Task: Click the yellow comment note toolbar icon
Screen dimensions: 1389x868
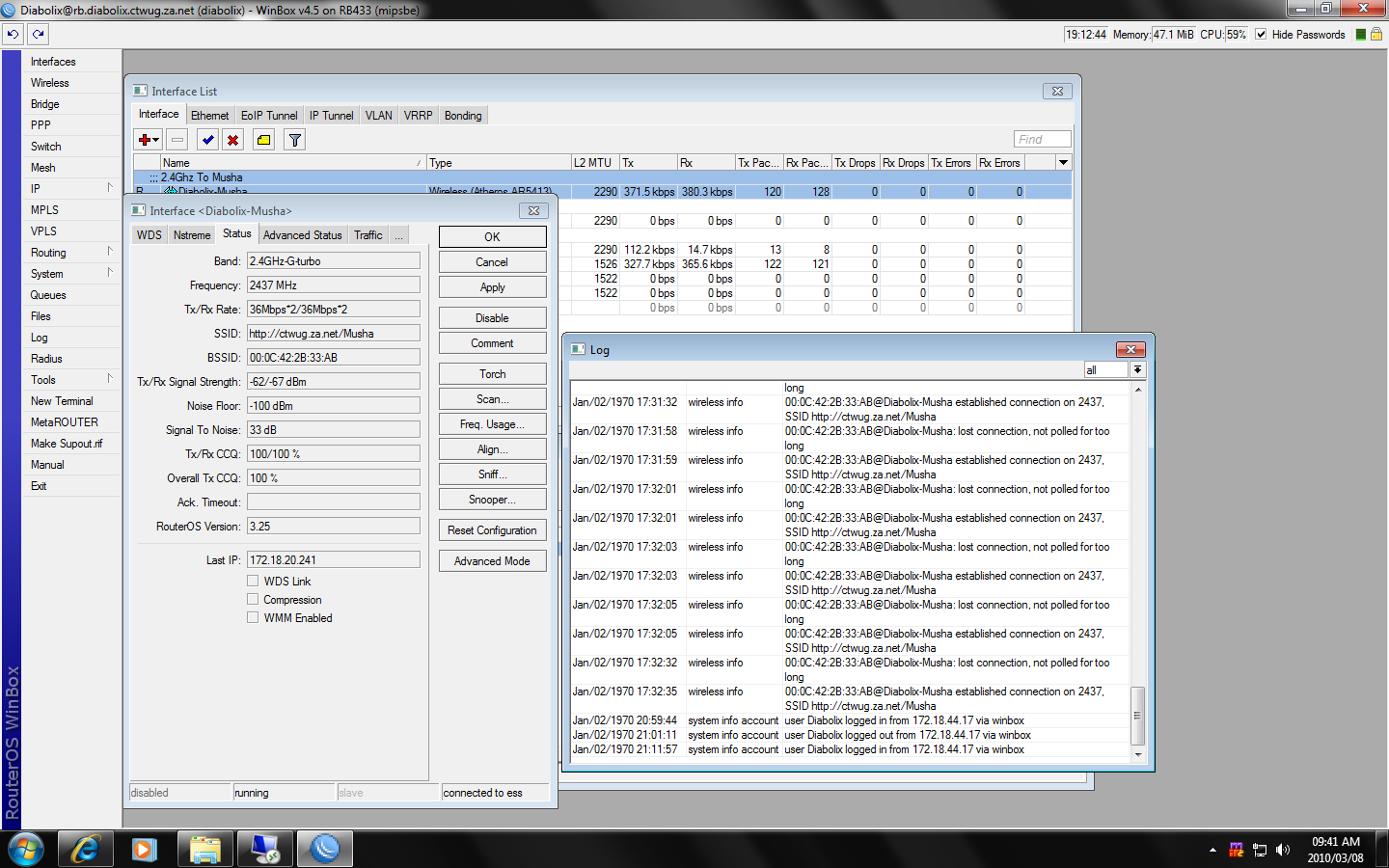Action: 263,140
